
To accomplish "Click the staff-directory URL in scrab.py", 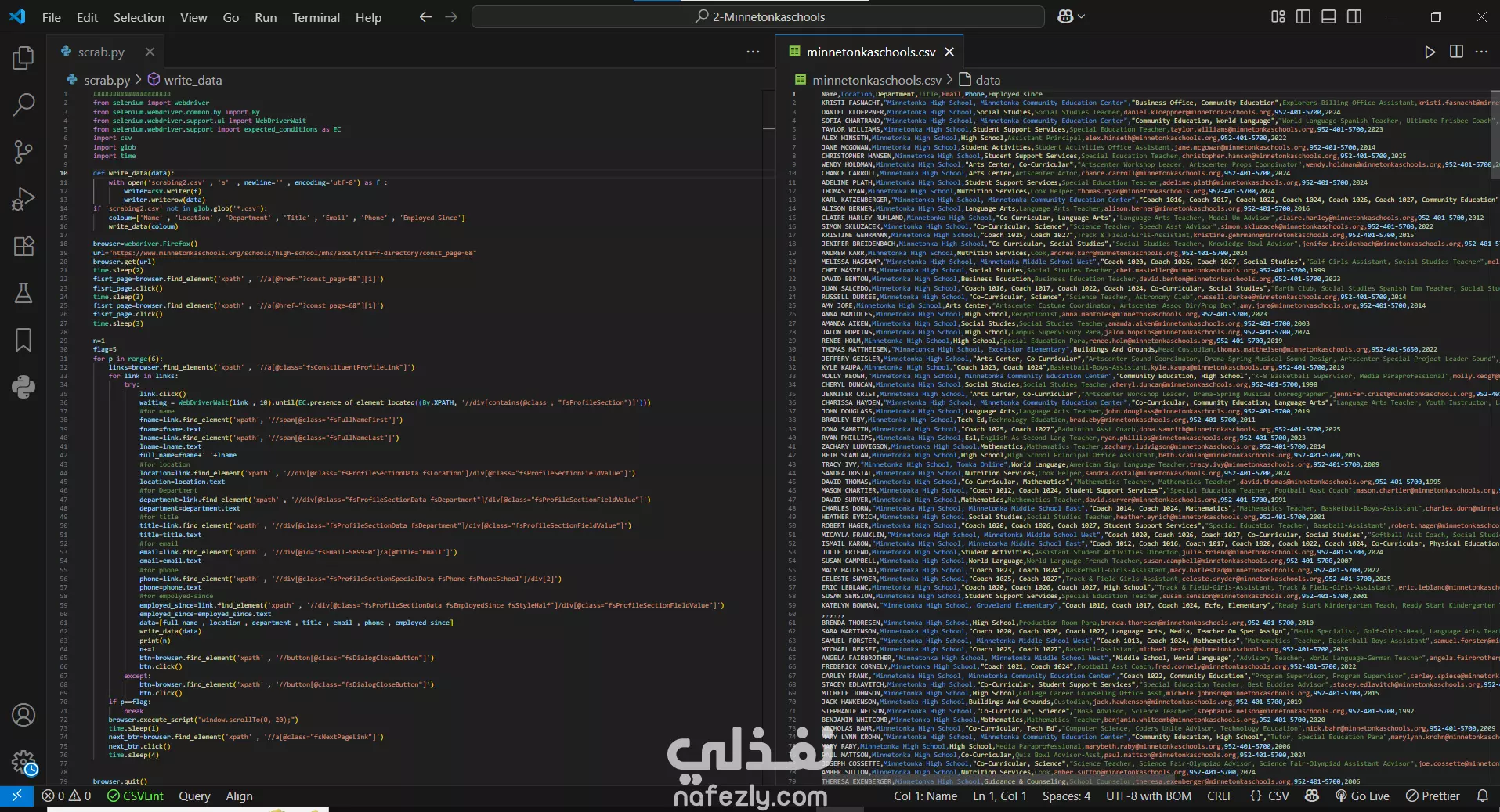I will 293,253.
